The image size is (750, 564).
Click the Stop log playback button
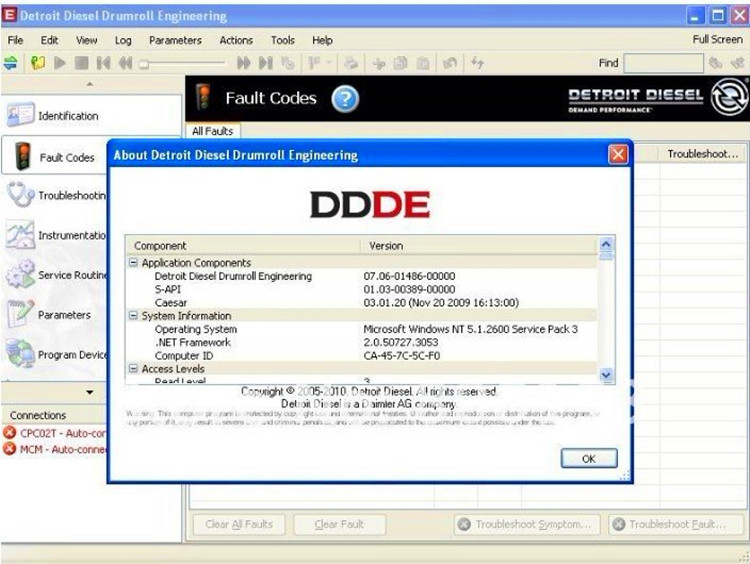tap(81, 63)
